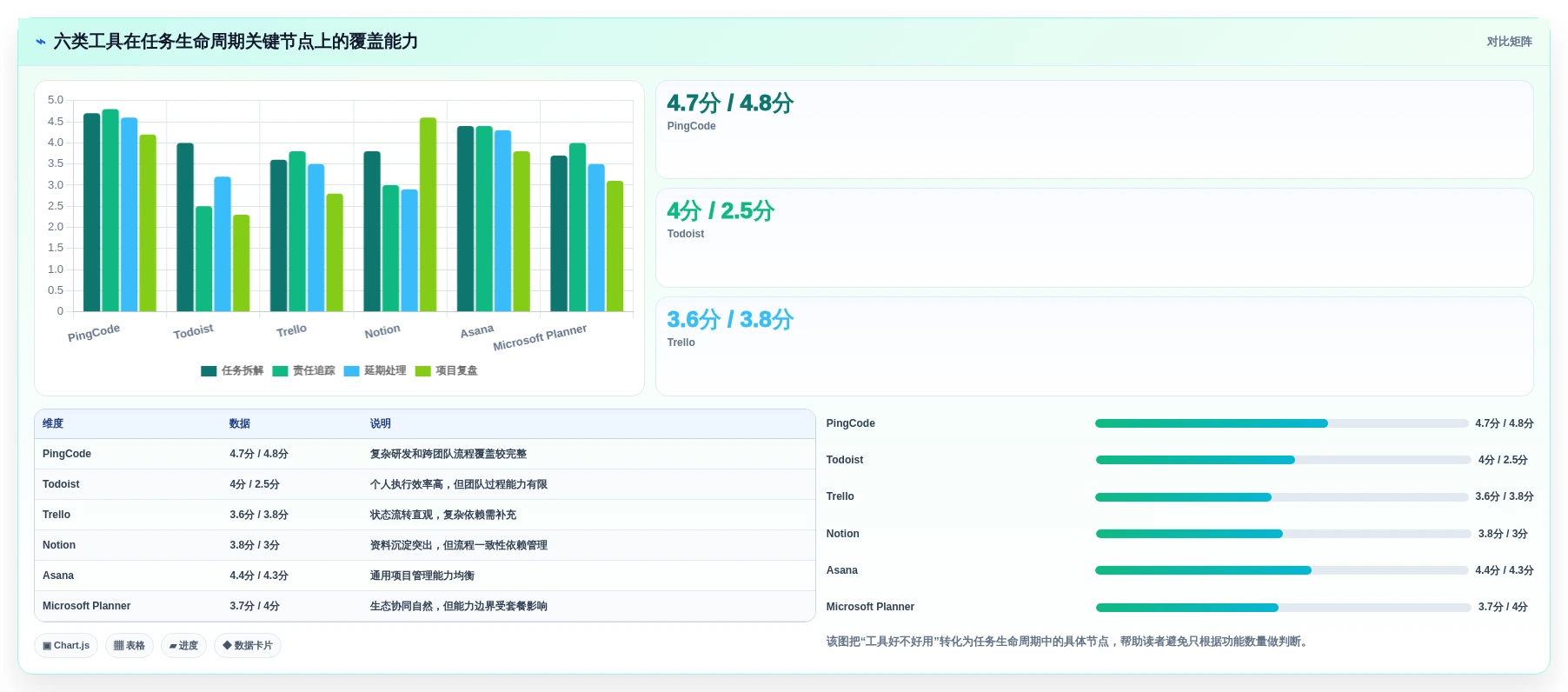Click 3.8分 / 3分 in the table

pyautogui.click(x=255, y=545)
